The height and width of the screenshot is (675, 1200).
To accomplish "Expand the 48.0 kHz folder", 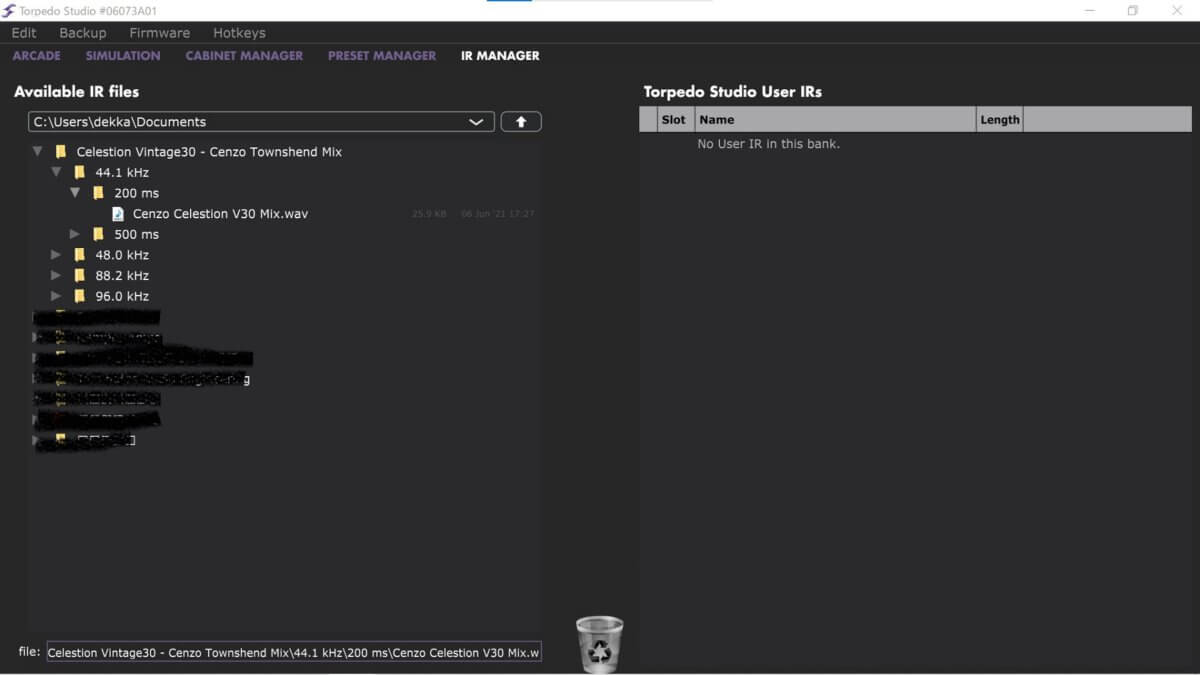I will click(x=57, y=255).
